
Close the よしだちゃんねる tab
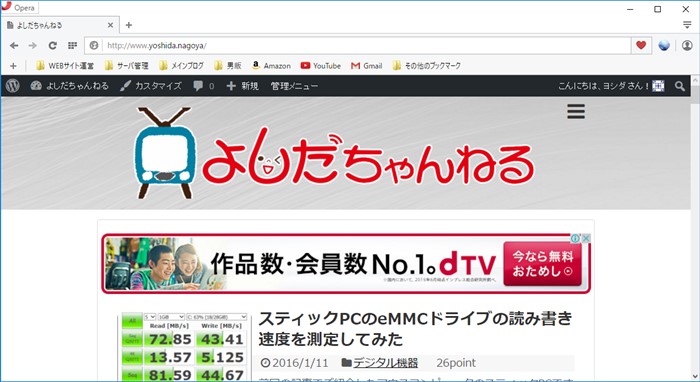coord(110,25)
